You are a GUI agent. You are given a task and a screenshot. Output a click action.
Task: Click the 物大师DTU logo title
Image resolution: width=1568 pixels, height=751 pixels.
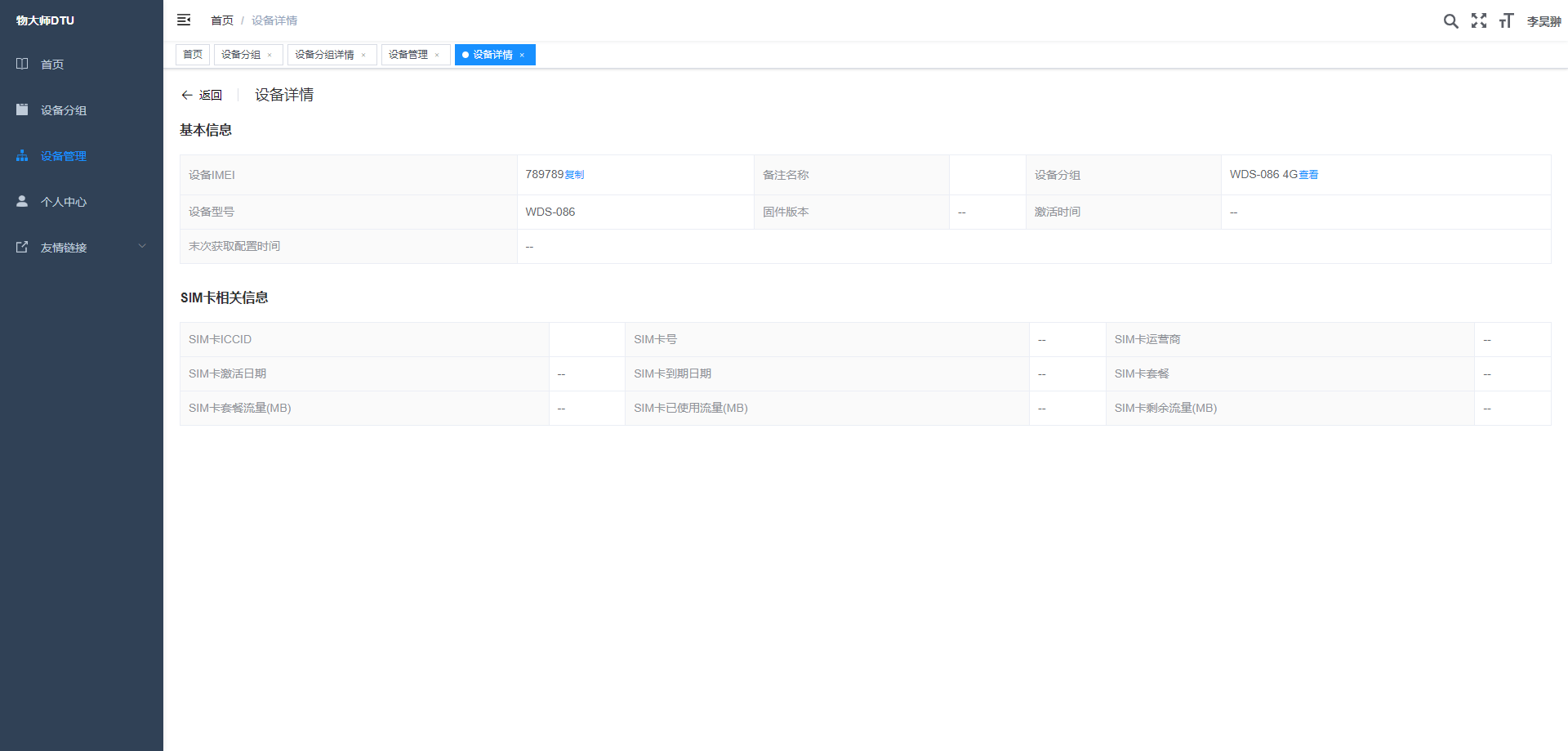click(x=45, y=20)
